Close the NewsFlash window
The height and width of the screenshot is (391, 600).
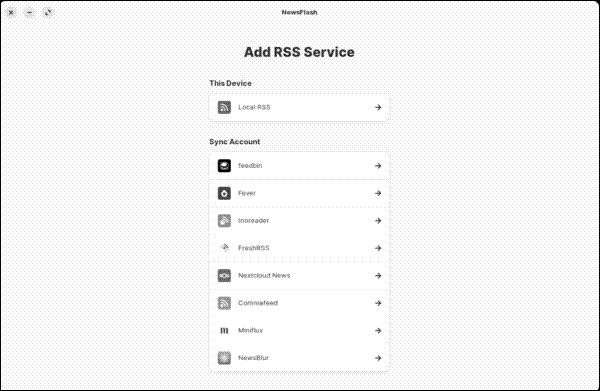click(11, 12)
